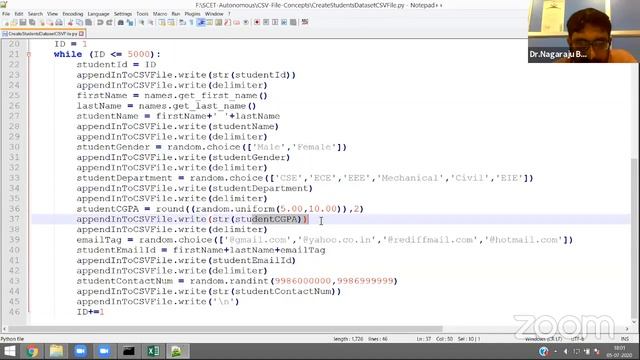
Task: Click the Copy toolbar icon
Action: pos(79,22)
